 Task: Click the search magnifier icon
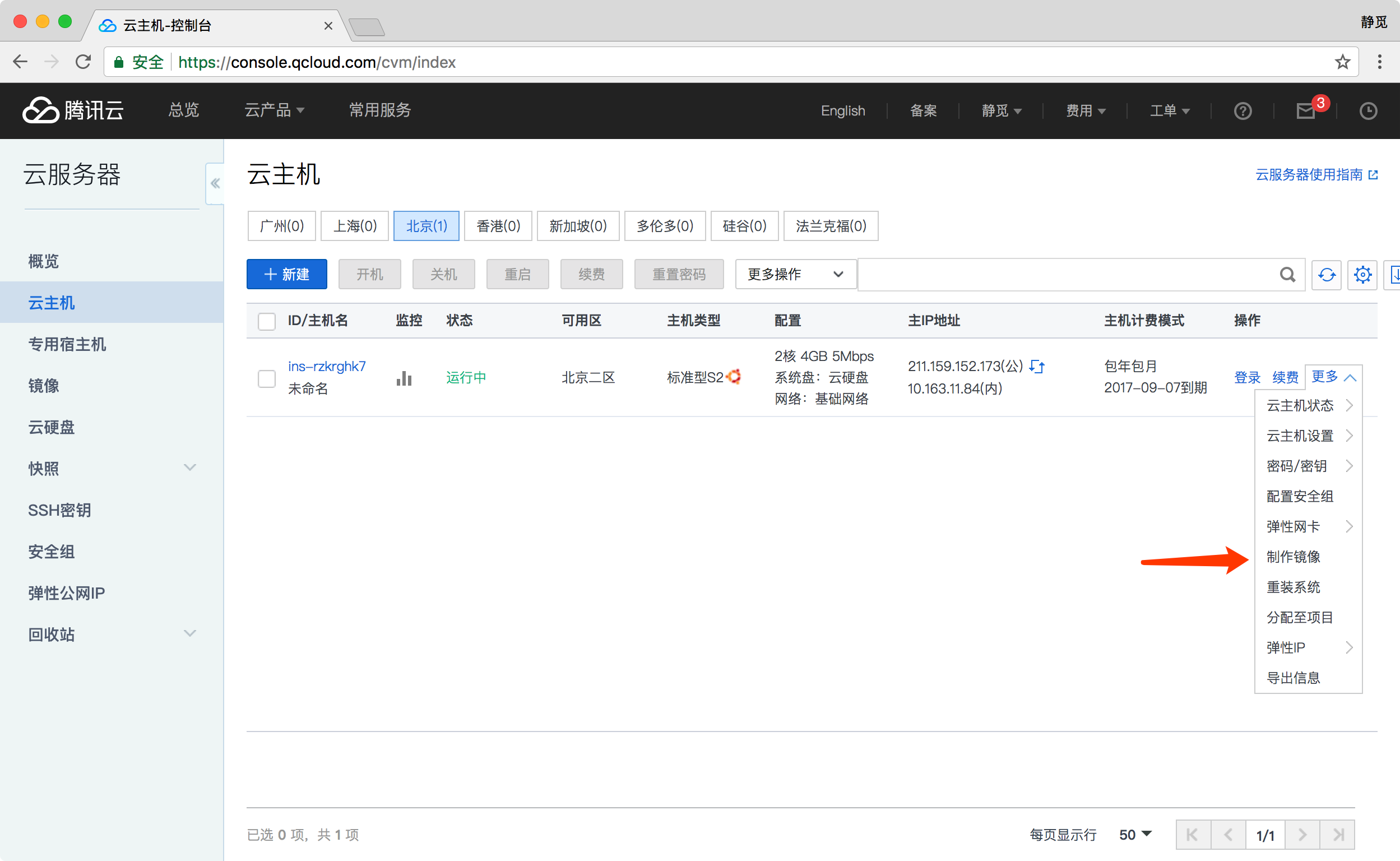1287,275
